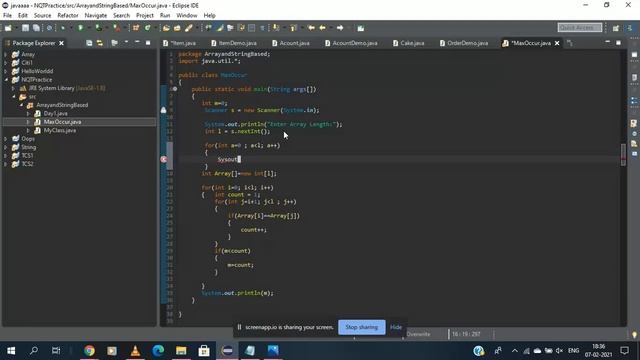Click Collapse All in Package Explorer
The width and height of the screenshot is (640, 360).
tap(89, 43)
